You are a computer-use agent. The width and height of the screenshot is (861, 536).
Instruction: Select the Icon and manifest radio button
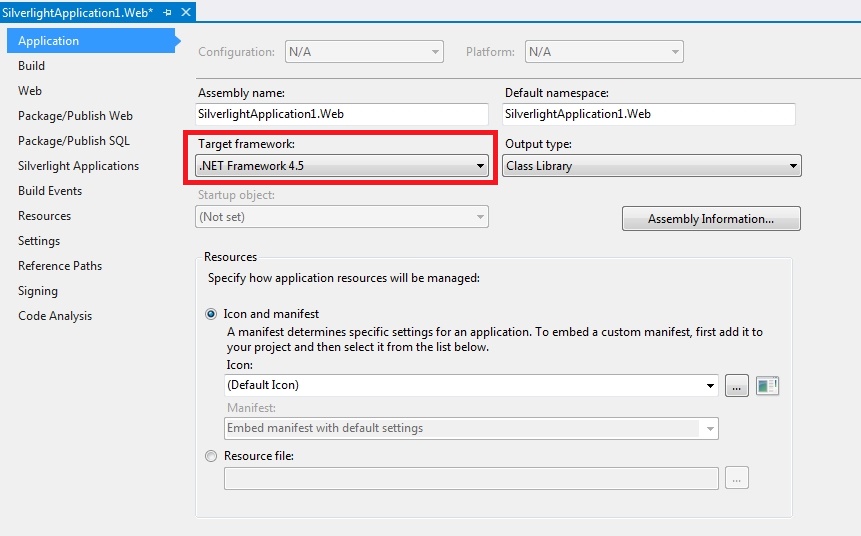tap(210, 314)
